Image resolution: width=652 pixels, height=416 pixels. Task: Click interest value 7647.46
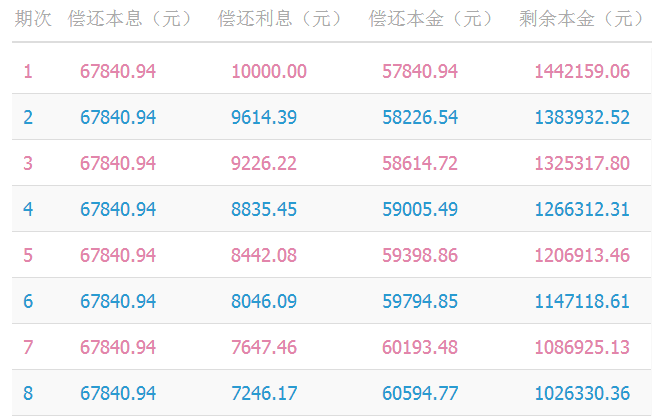pyautogui.click(x=264, y=347)
